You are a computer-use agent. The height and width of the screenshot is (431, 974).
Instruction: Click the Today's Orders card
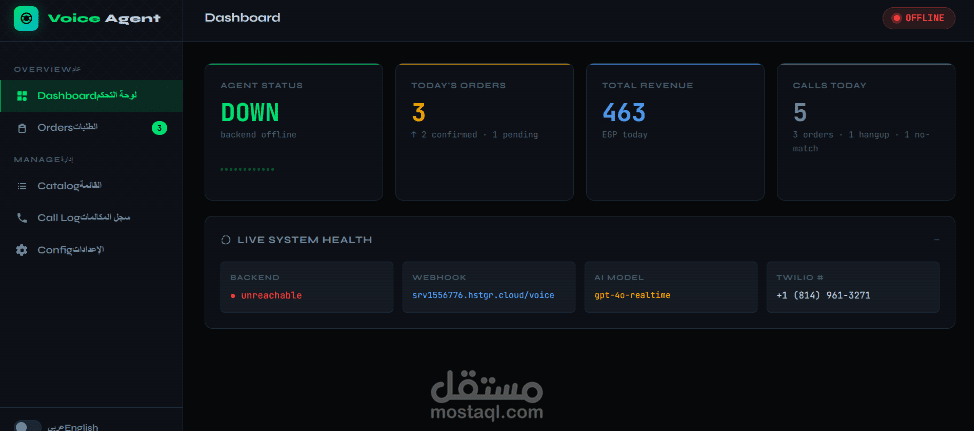485,132
